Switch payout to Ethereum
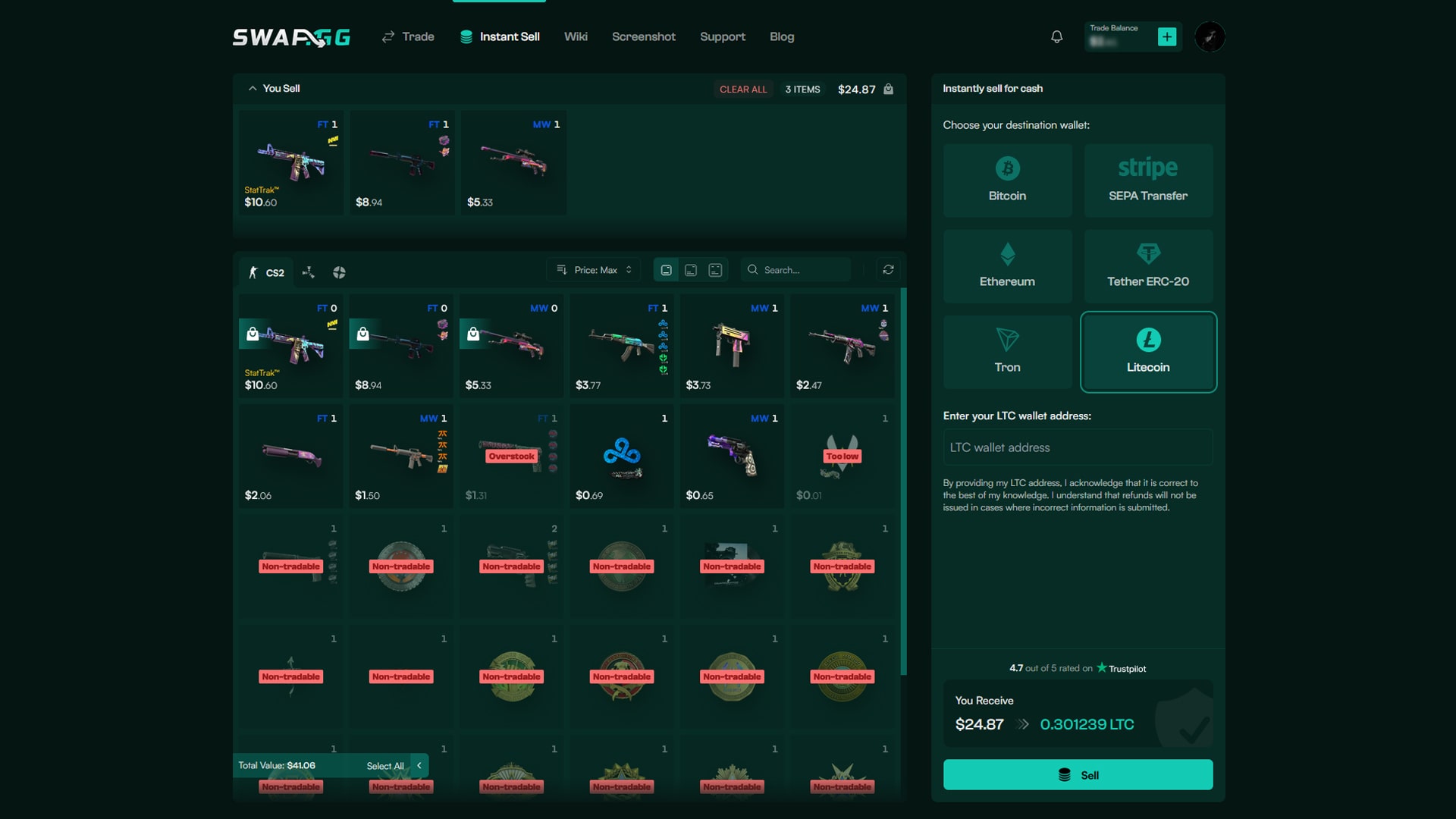Image resolution: width=1456 pixels, height=819 pixels. click(x=1008, y=265)
